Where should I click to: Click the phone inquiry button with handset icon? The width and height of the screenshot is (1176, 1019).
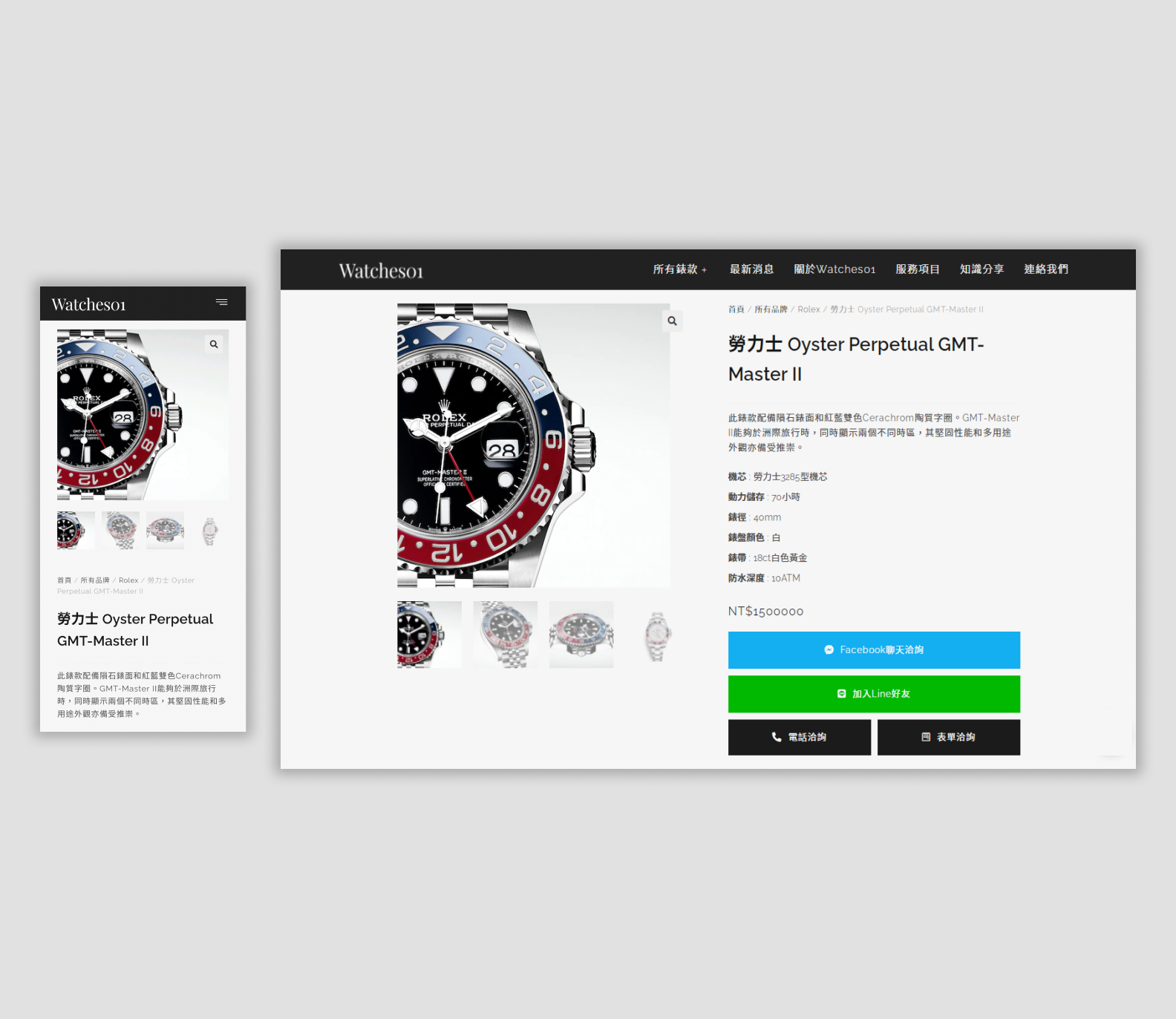(x=800, y=737)
